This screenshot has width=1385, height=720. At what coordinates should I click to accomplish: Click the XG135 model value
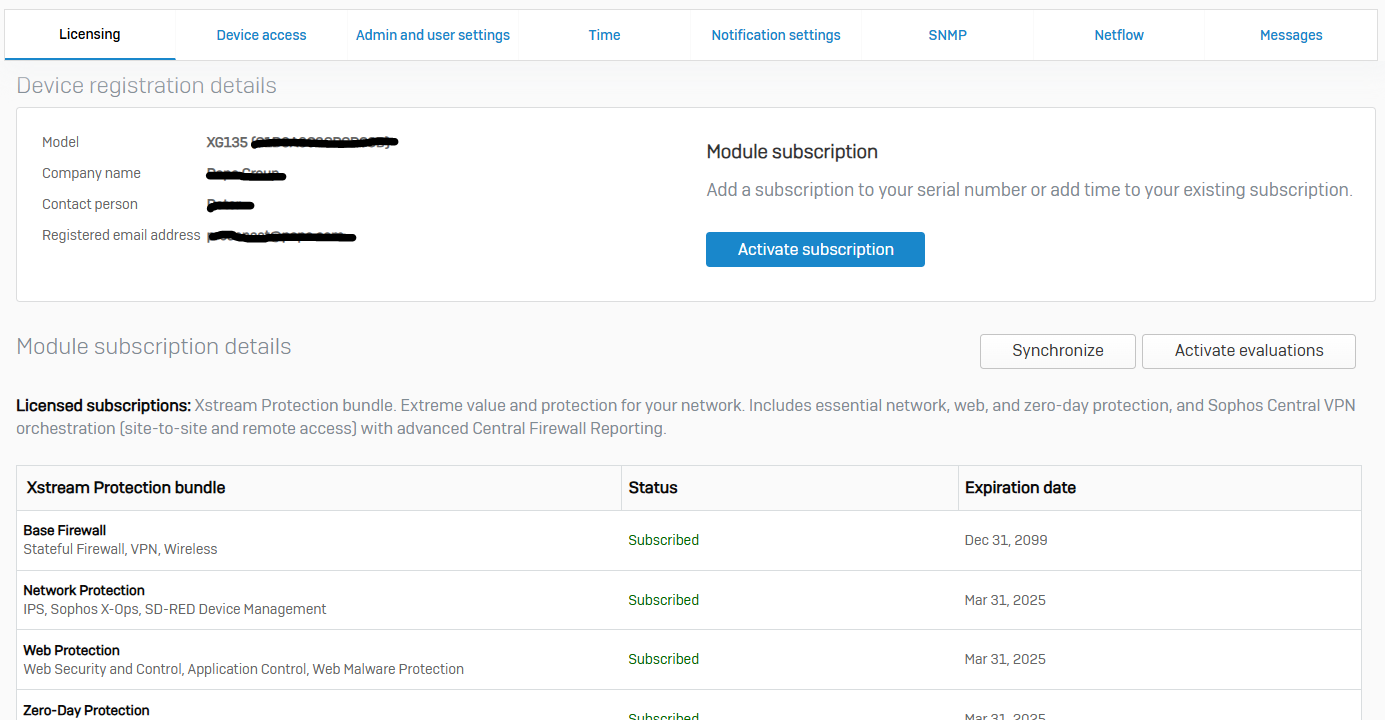click(x=227, y=142)
